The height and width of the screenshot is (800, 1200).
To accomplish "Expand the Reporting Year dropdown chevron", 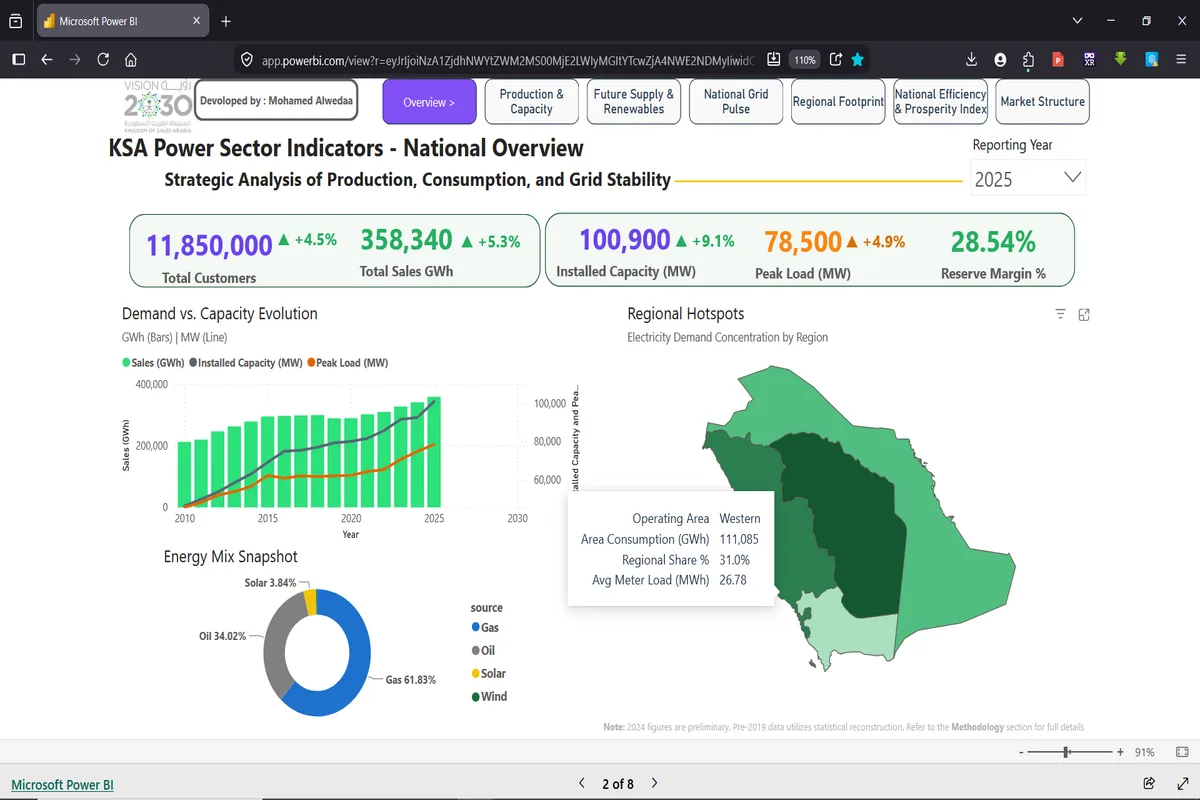I will pyautogui.click(x=1073, y=177).
